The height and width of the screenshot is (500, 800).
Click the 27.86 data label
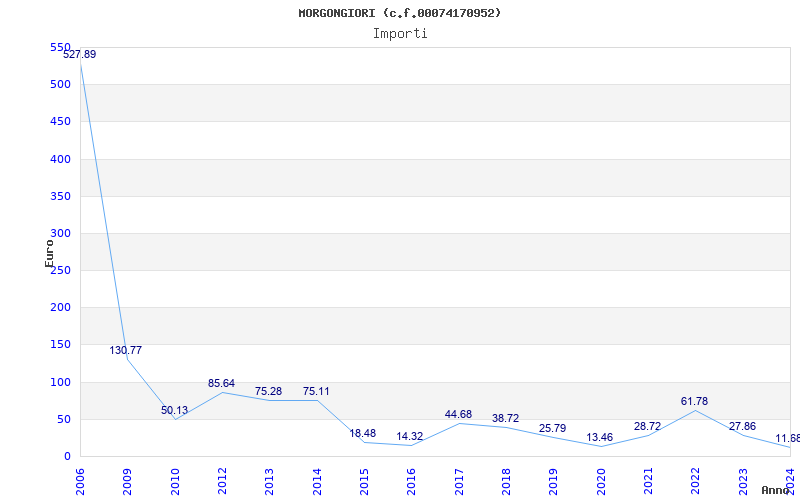point(742,427)
